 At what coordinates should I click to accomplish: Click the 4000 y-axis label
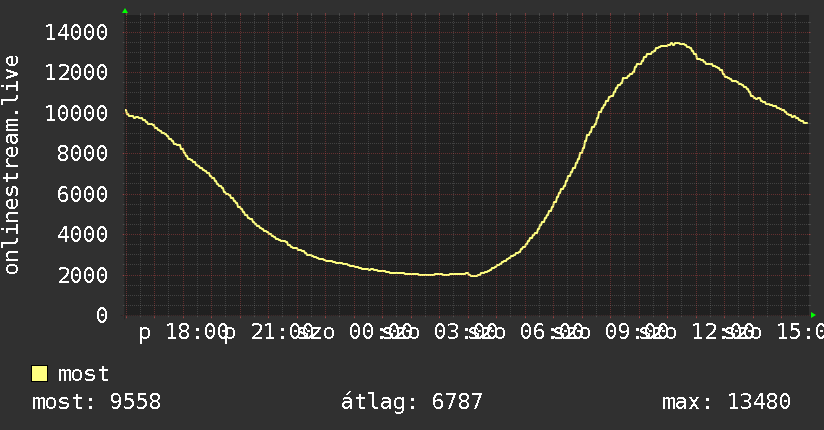click(83, 234)
